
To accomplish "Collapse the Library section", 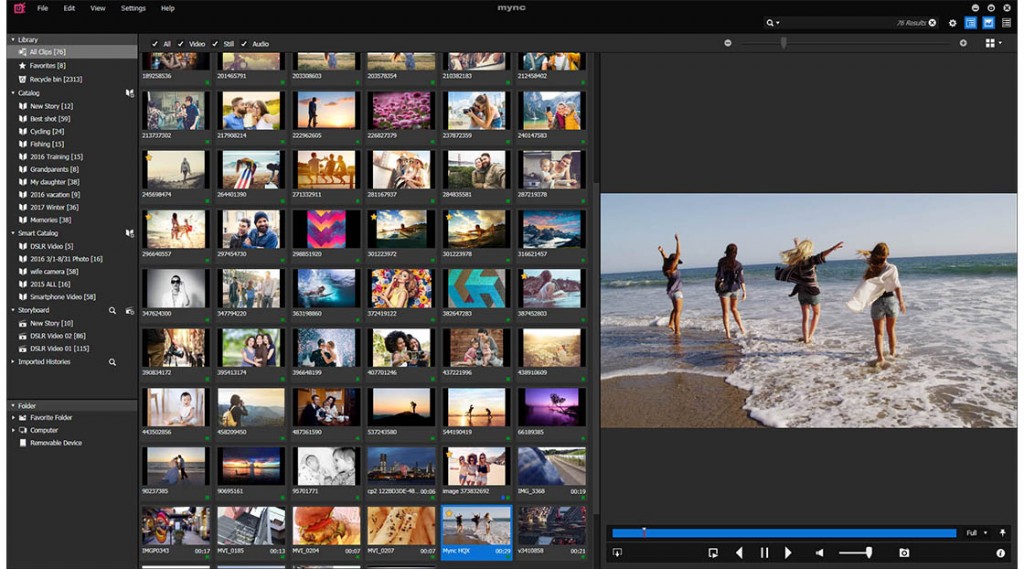I will (x=12, y=40).
